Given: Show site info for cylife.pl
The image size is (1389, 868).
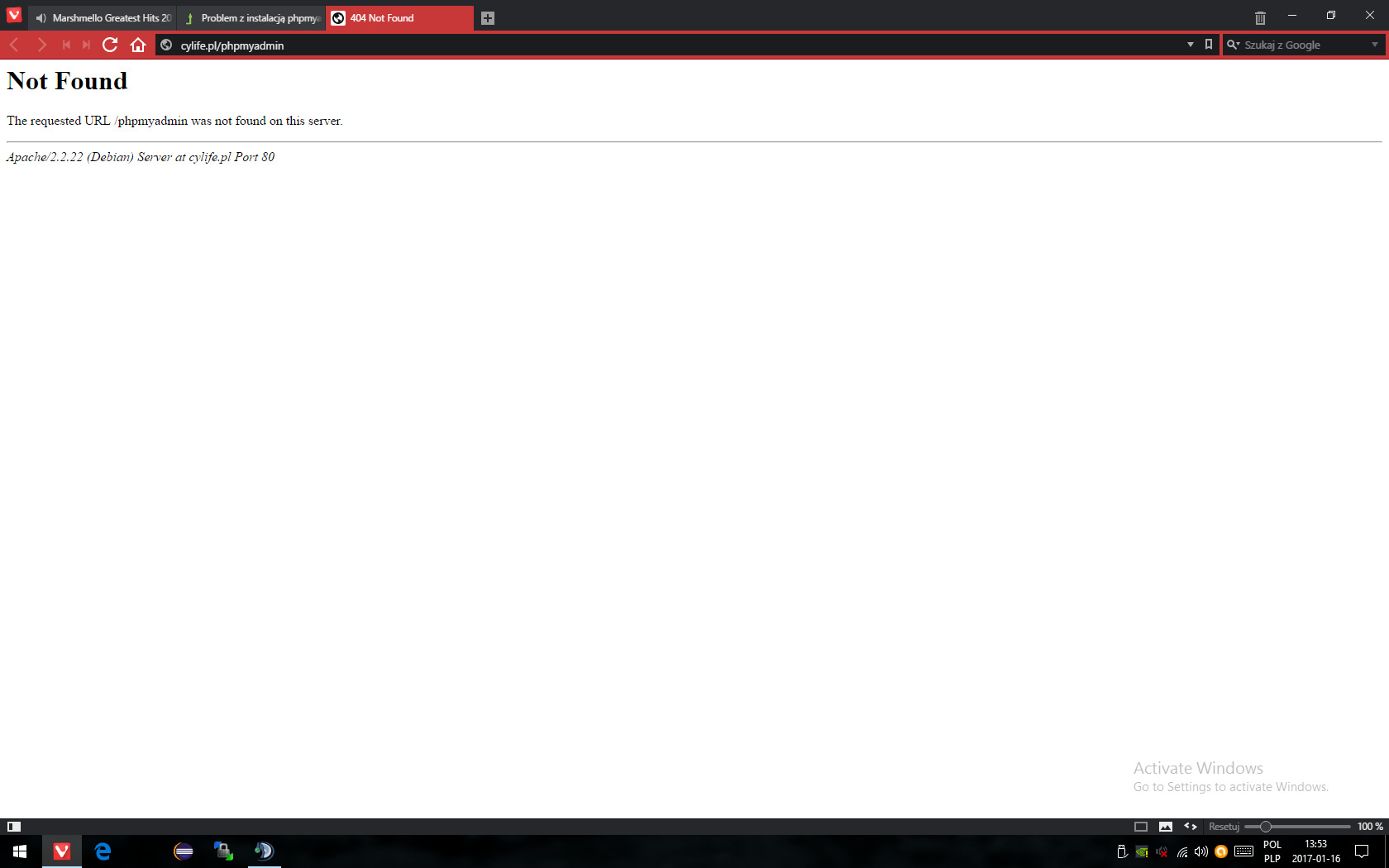Looking at the screenshot, I should 166,45.
